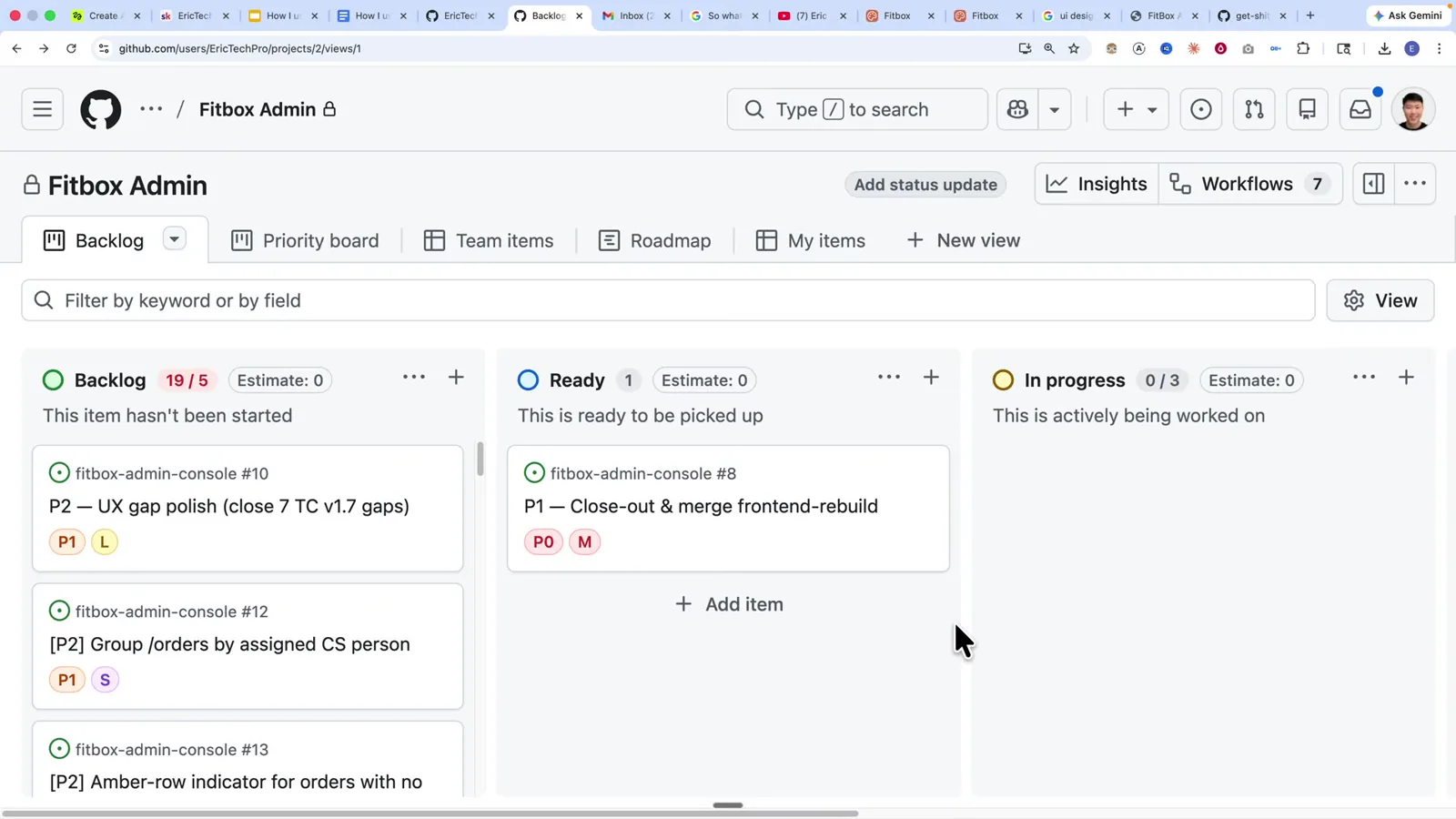Expand the Copilot dropdown arrow
Image resolution: width=1456 pixels, height=819 pixels.
1055,109
